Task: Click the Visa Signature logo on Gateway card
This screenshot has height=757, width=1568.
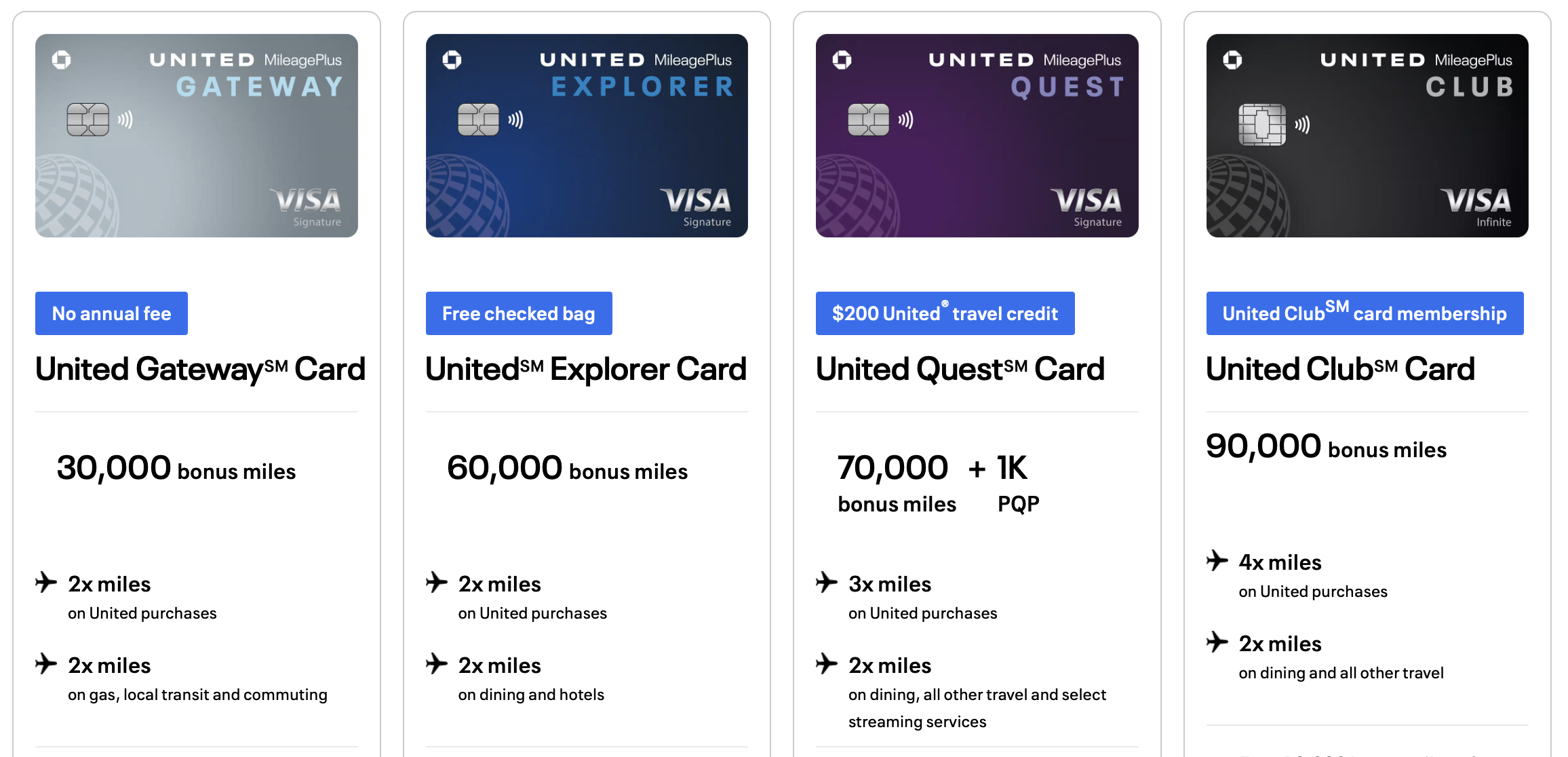Action: (x=308, y=206)
